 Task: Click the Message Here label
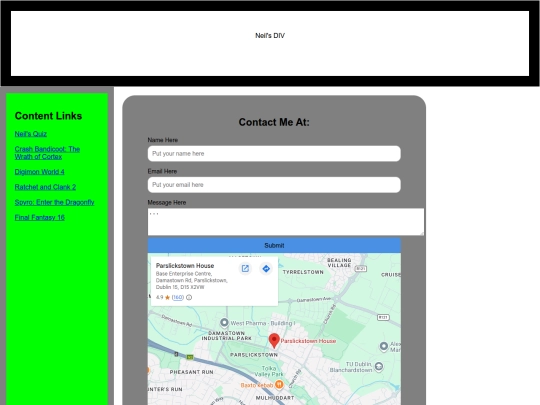(167, 202)
